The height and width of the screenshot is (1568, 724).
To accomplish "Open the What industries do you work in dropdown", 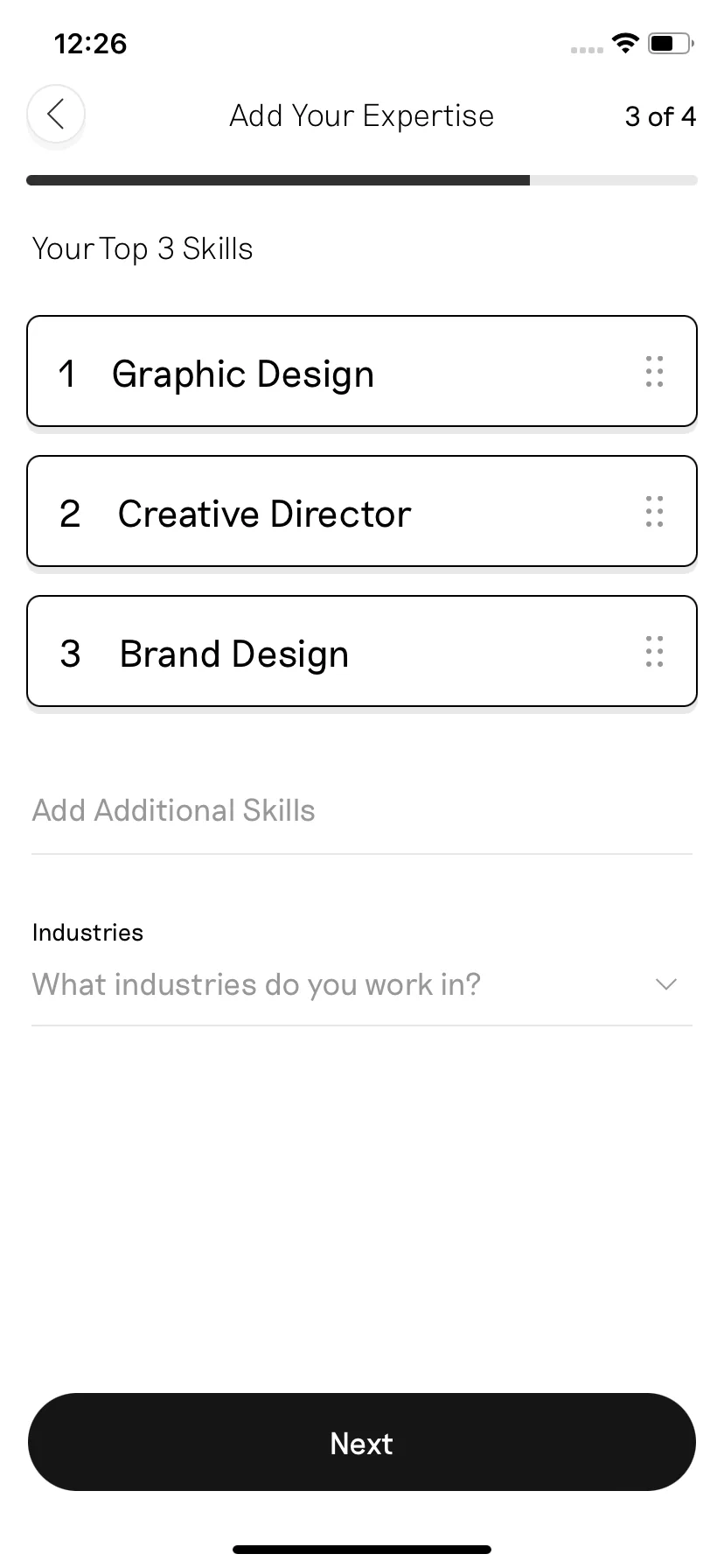I will tap(362, 984).
